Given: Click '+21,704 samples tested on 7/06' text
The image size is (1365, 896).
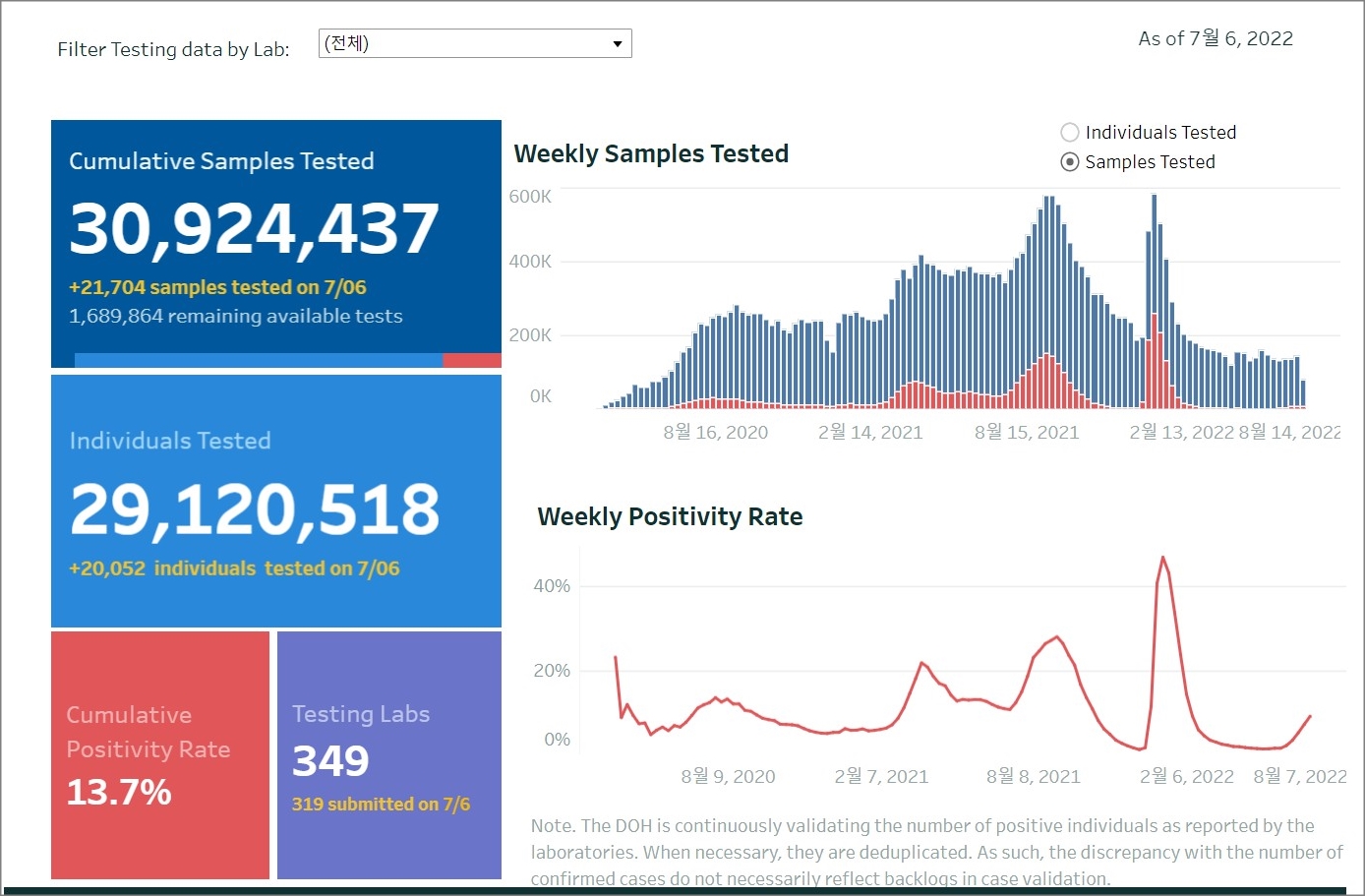Looking at the screenshot, I should pyautogui.click(x=217, y=287).
